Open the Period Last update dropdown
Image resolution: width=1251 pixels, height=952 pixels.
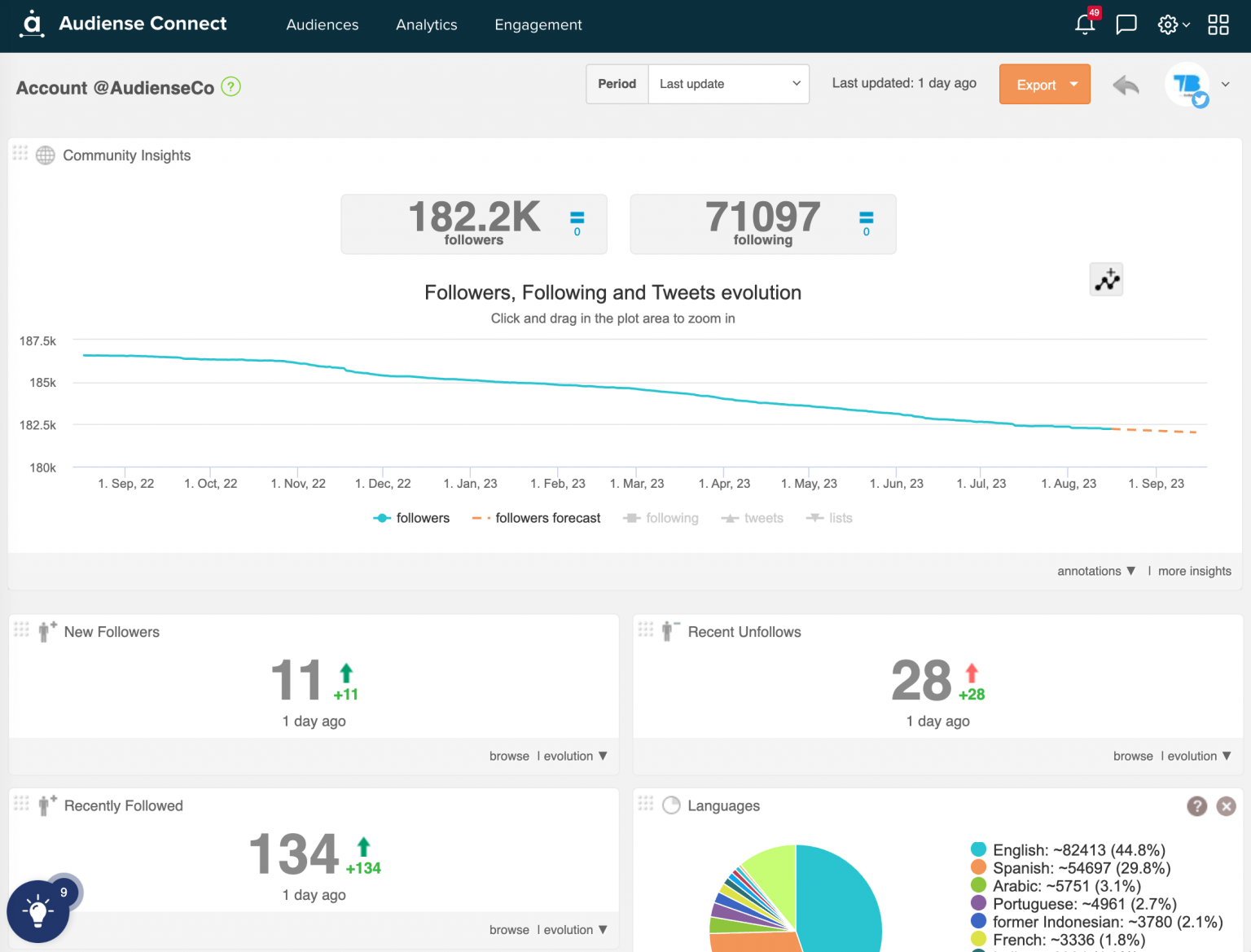(x=727, y=83)
